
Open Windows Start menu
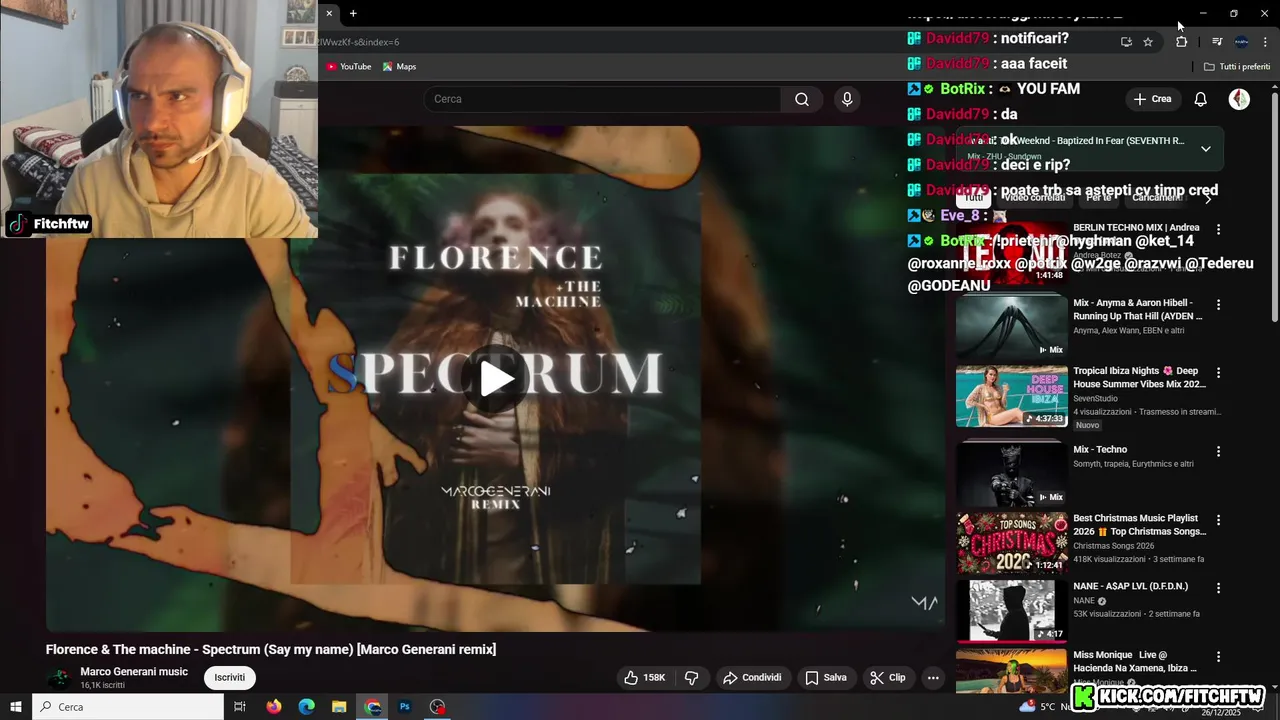click(x=15, y=707)
